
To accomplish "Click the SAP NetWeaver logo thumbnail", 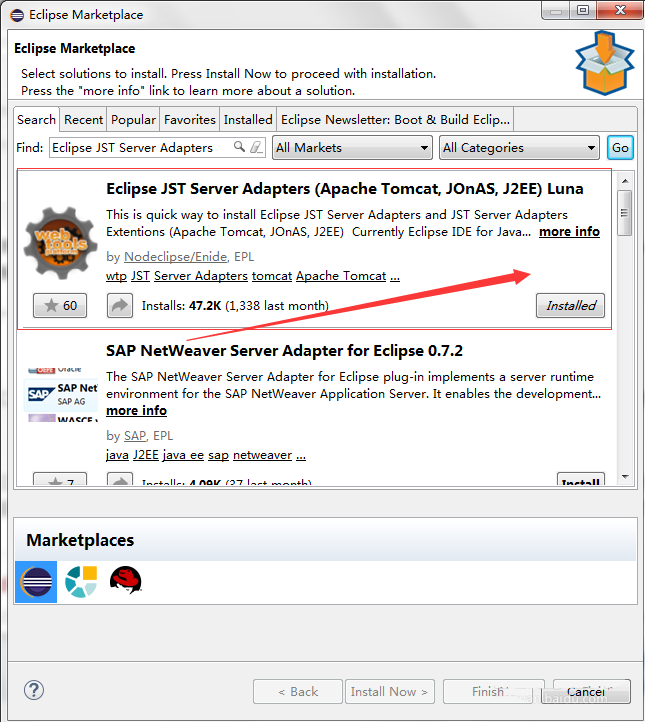I will [x=61, y=394].
